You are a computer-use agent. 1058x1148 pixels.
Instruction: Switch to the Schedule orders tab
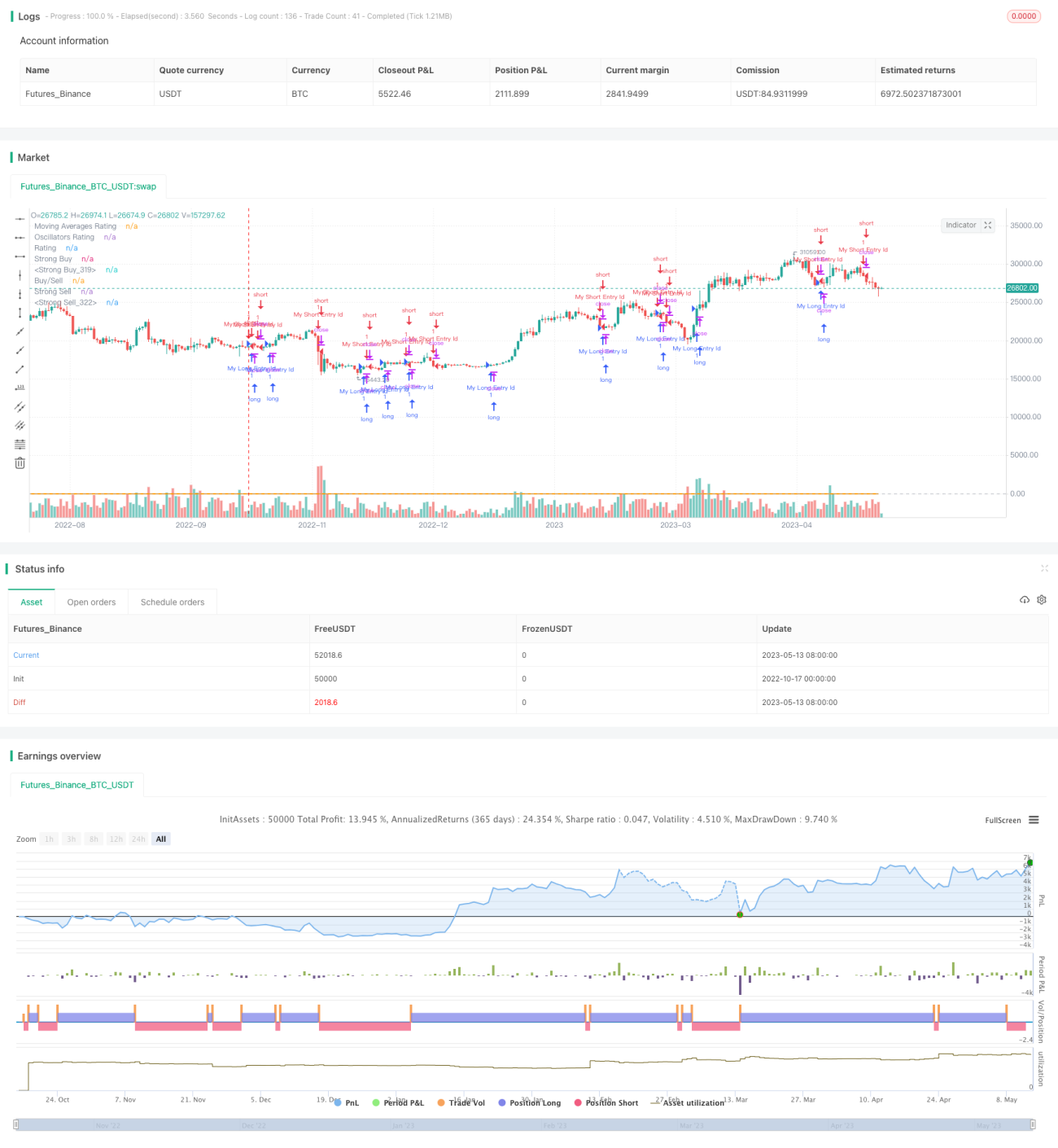pyautogui.click(x=173, y=602)
